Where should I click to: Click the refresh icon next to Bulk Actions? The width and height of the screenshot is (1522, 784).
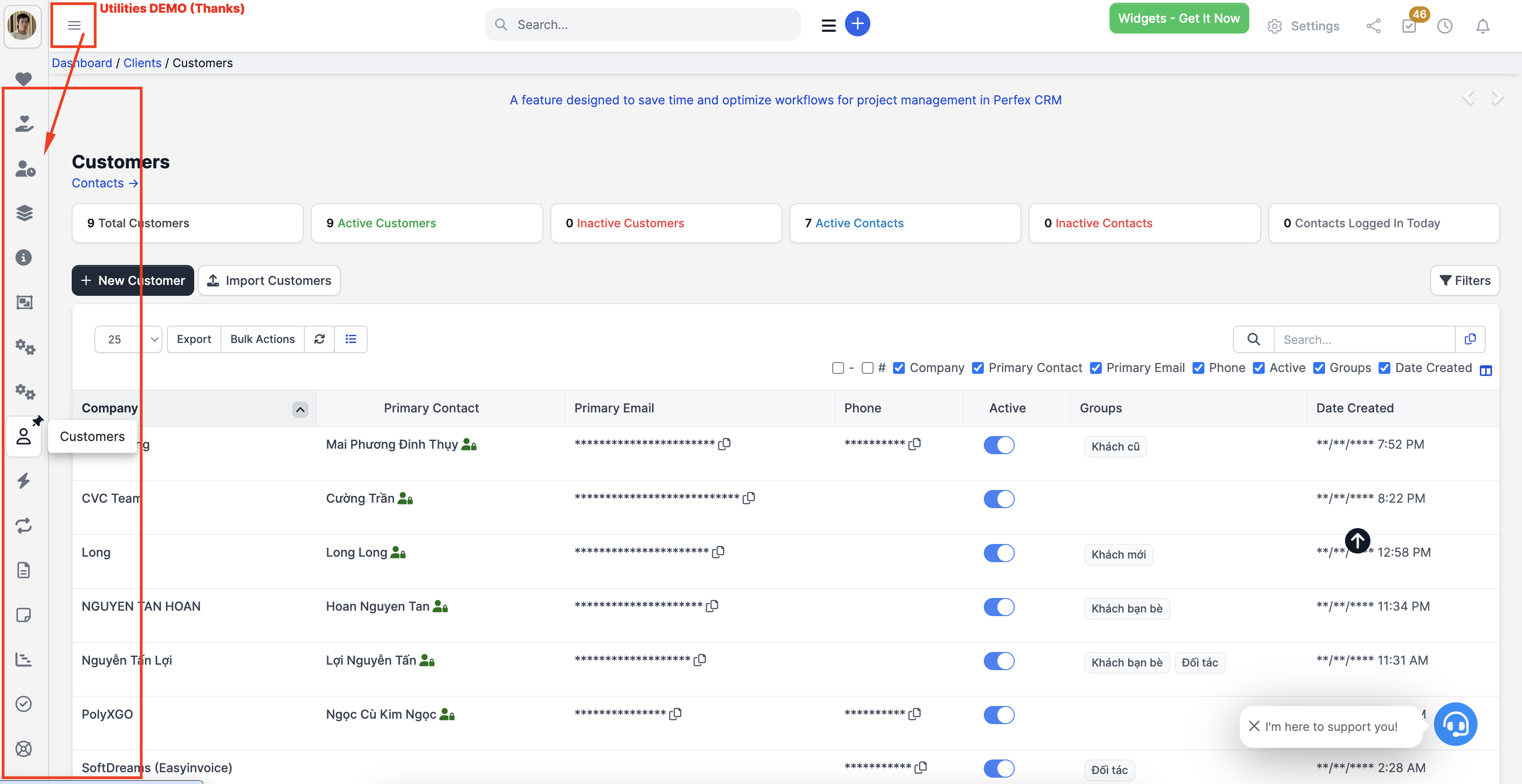tap(319, 339)
